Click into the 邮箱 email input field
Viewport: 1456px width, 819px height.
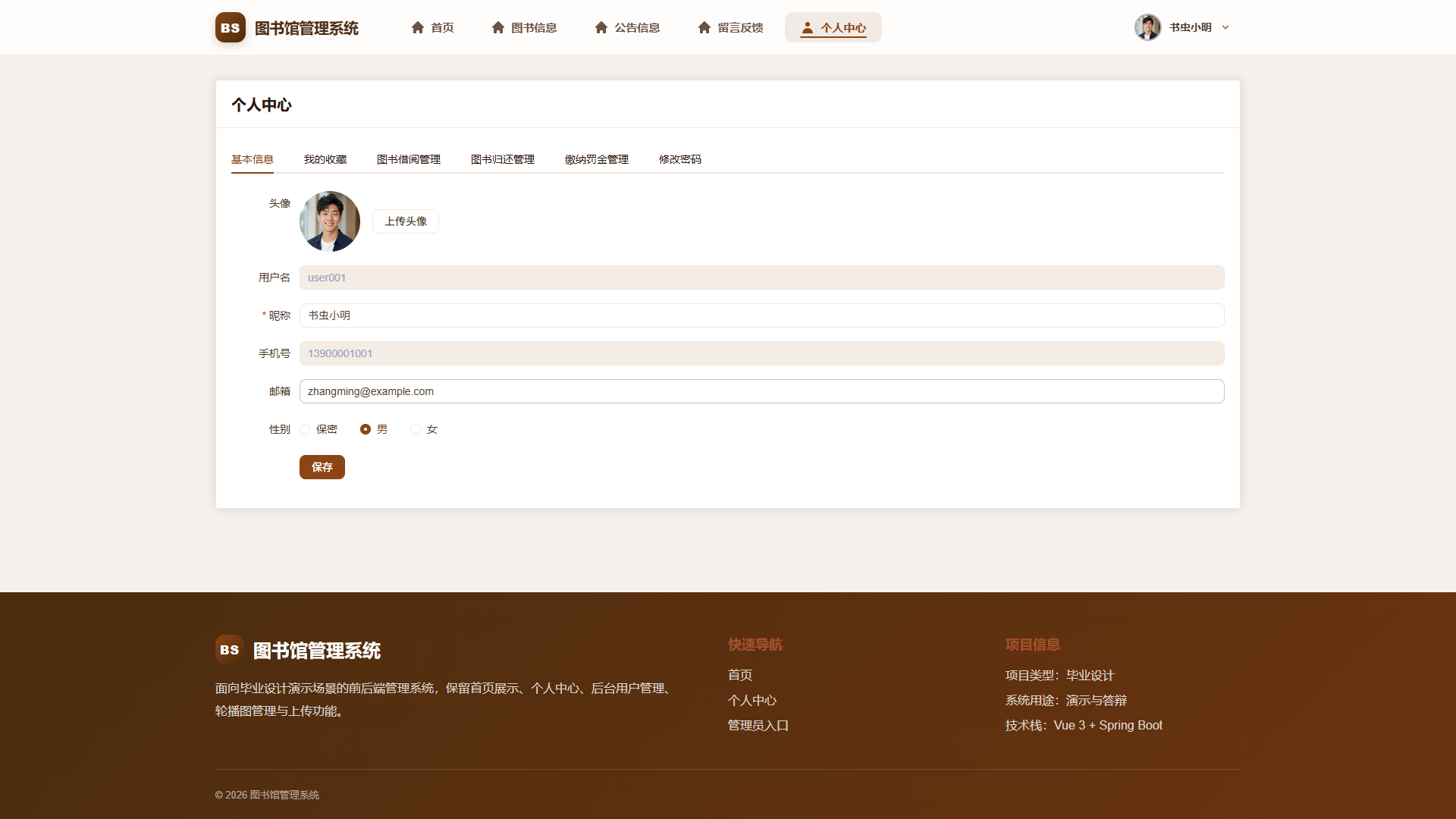761,391
